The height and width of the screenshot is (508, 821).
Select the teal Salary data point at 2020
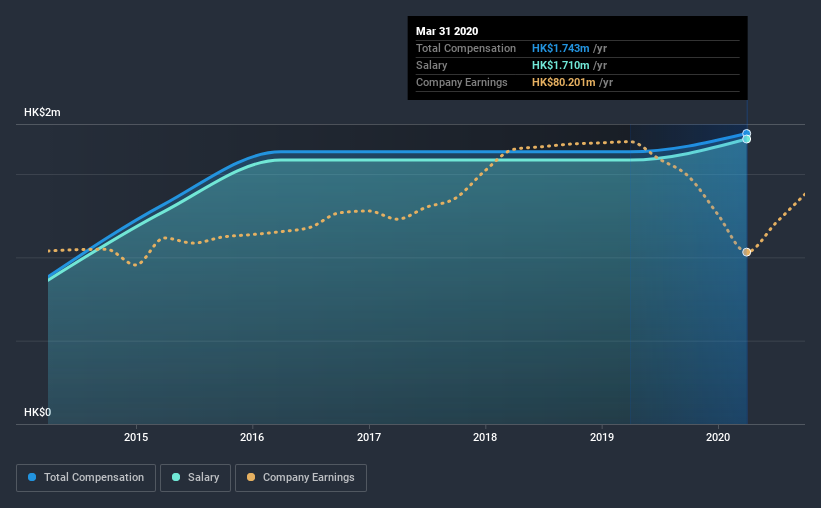point(747,139)
